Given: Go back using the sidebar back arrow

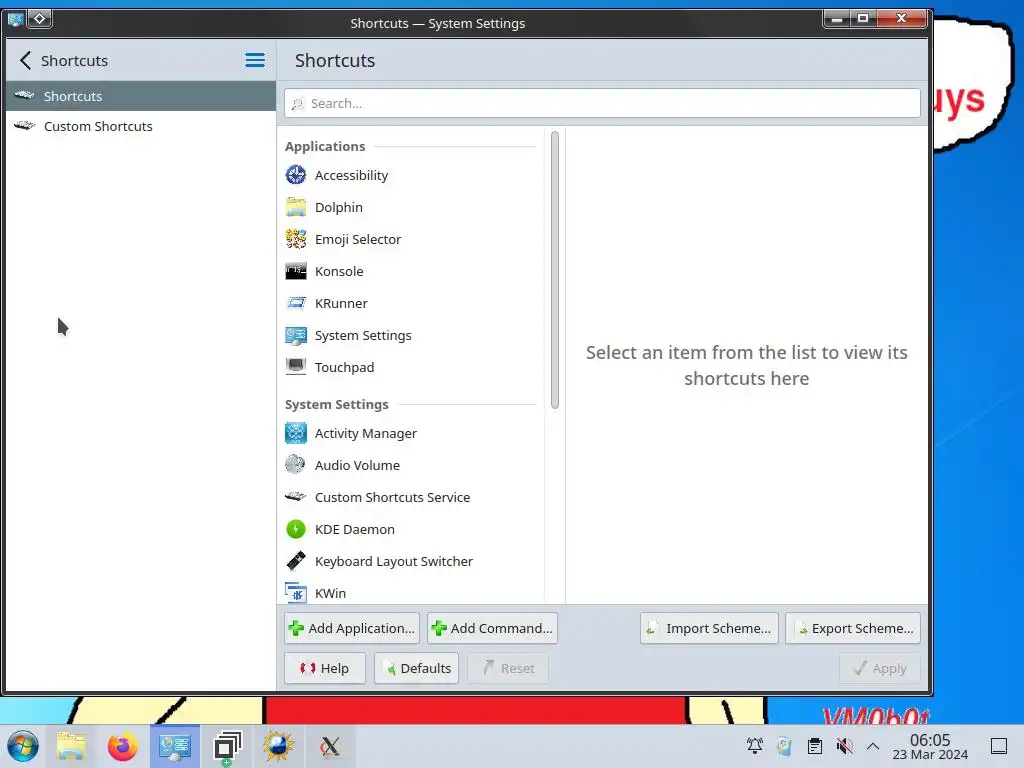Looking at the screenshot, I should (25, 61).
